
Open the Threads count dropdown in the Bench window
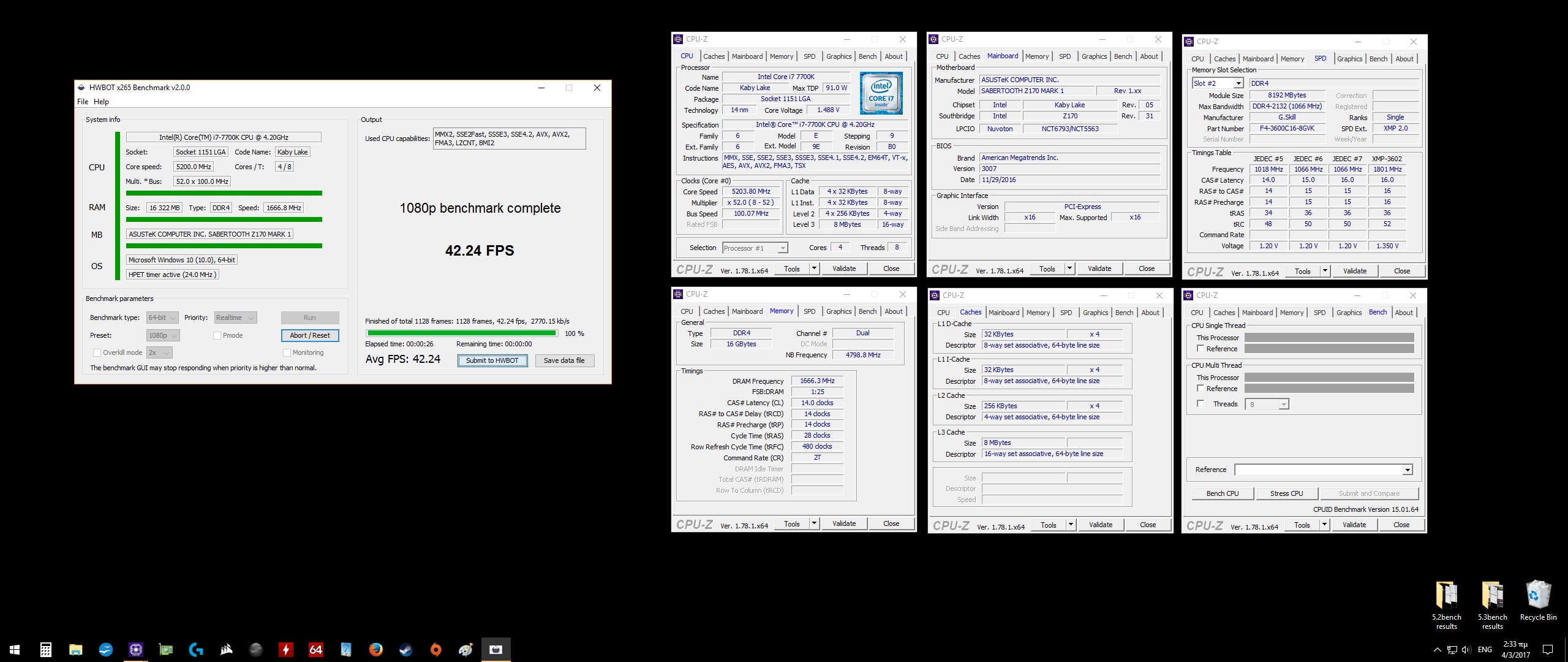(1267, 405)
